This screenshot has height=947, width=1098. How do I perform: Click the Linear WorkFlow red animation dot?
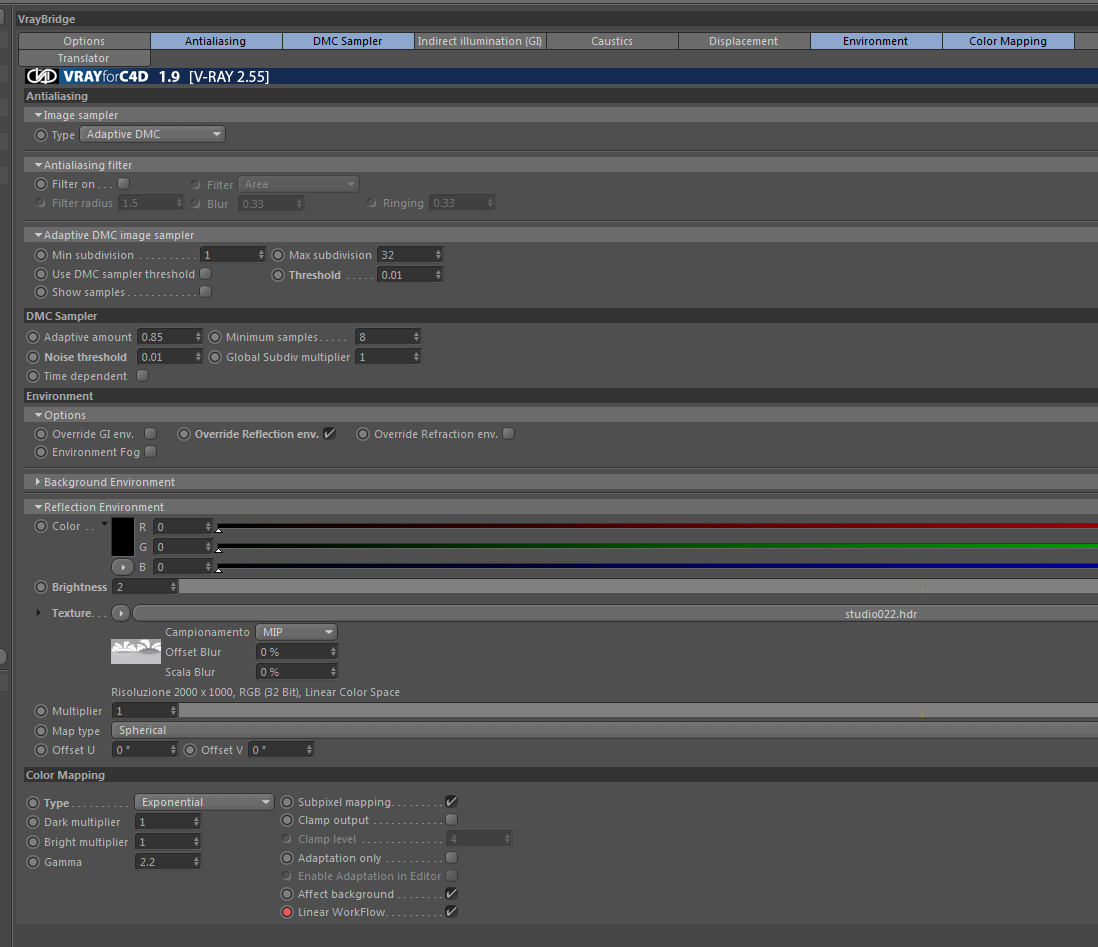click(287, 912)
